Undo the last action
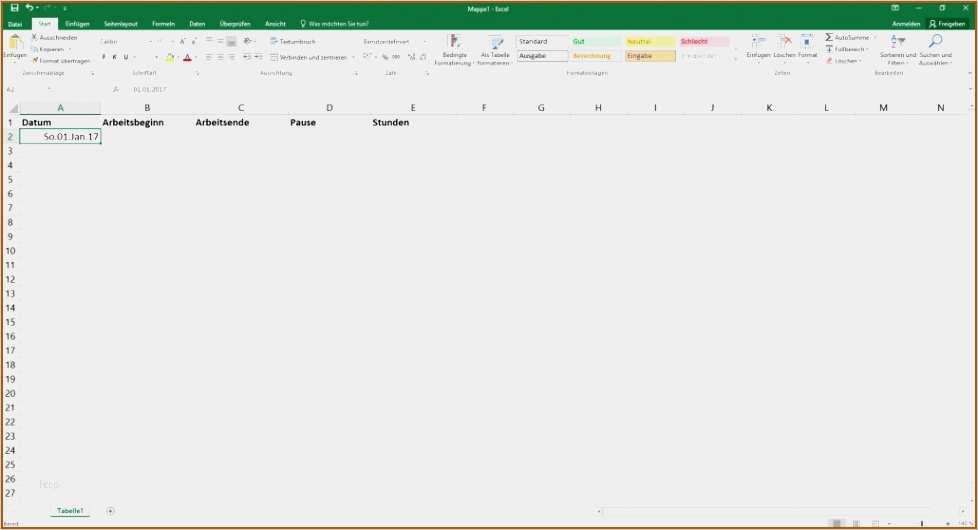The height and width of the screenshot is (530, 978). pos(29,8)
